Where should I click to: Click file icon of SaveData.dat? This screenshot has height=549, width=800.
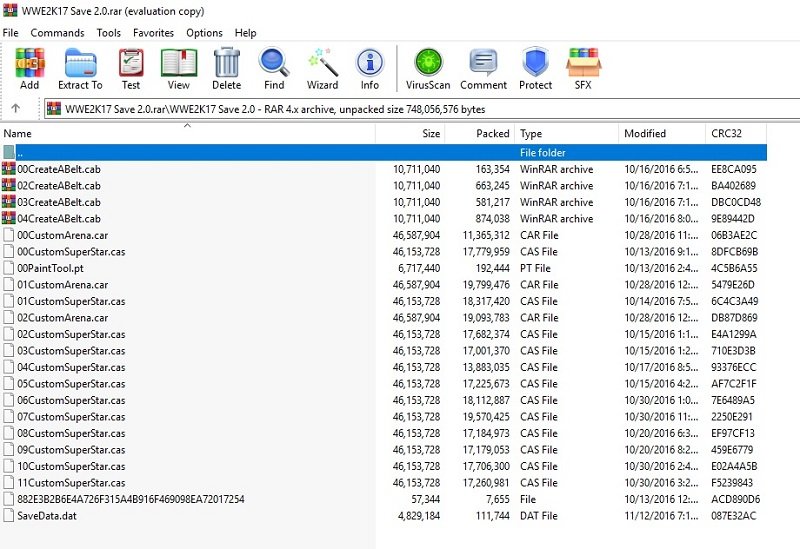click(9, 515)
